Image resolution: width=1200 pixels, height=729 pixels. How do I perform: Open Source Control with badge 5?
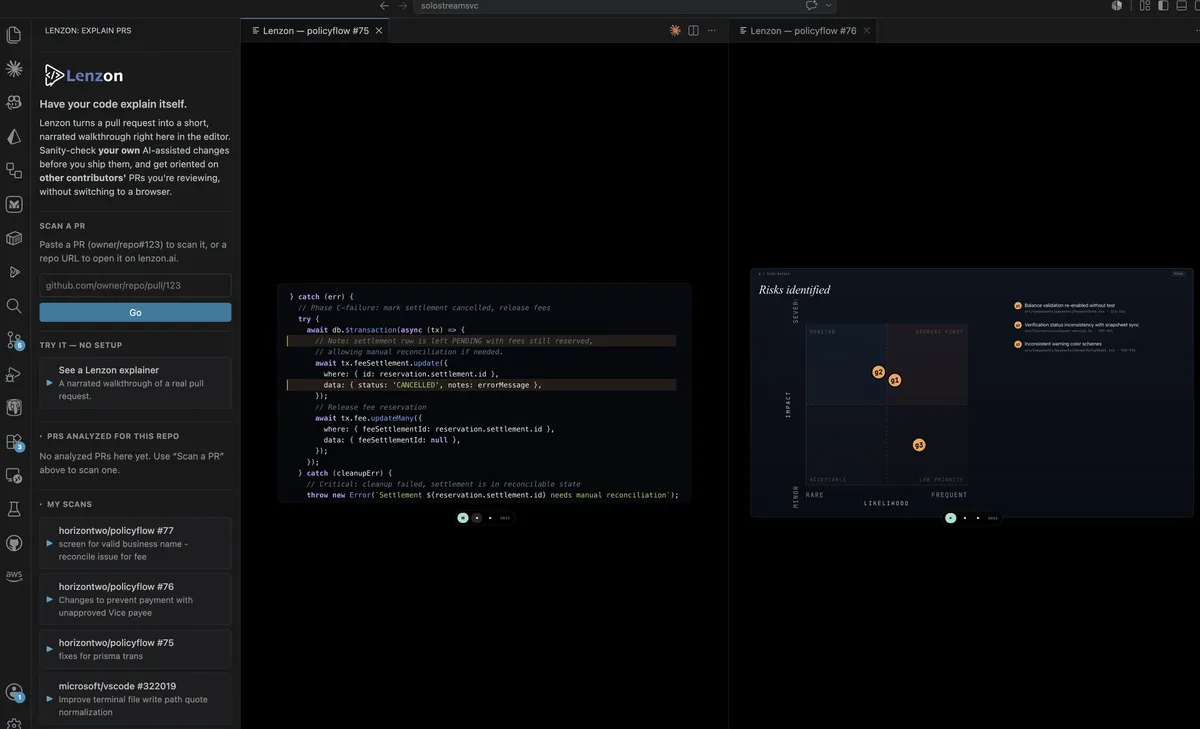(14, 340)
